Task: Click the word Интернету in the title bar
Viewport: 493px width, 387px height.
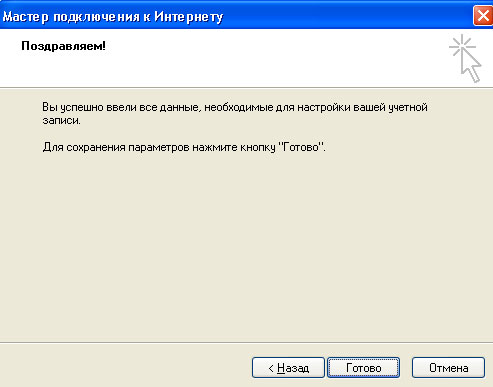Action: 188,17
